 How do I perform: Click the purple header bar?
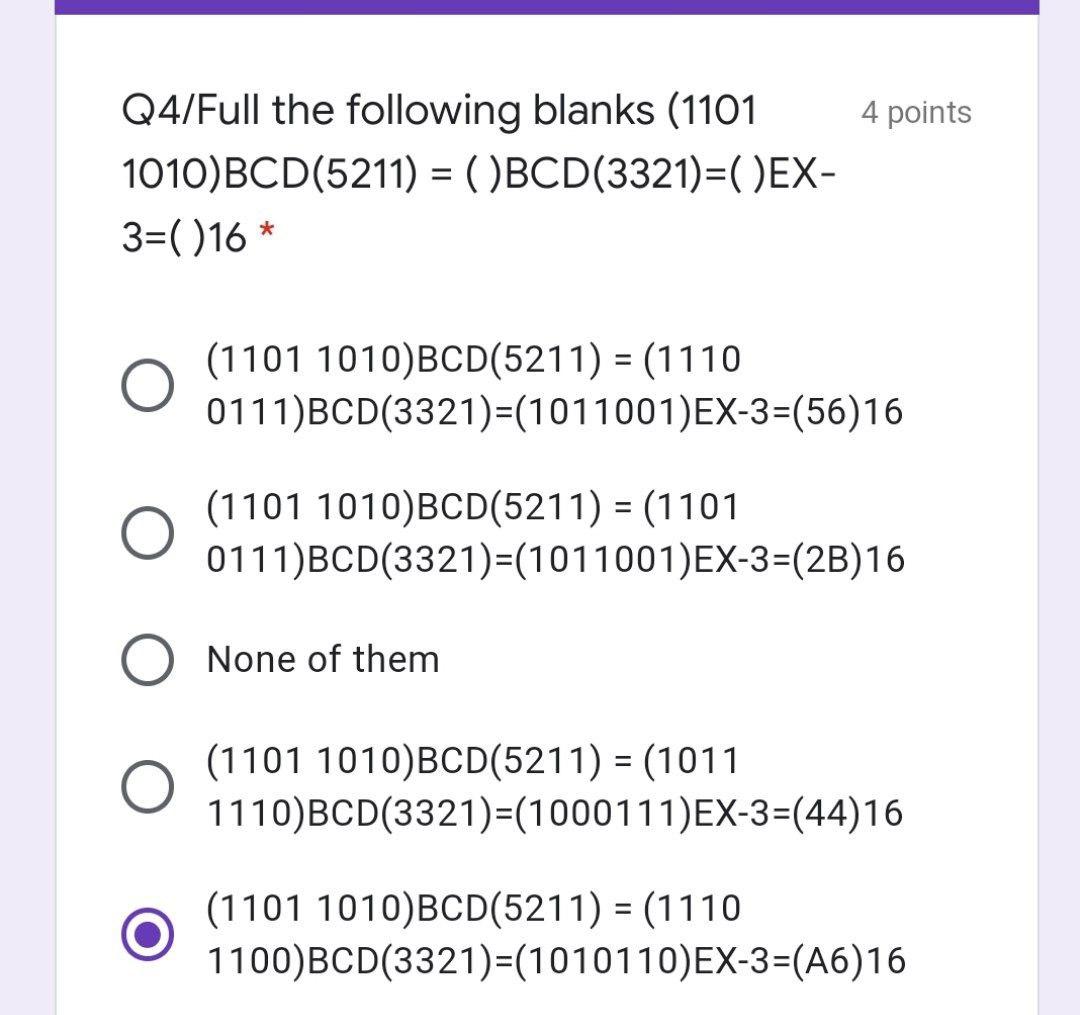coord(540,5)
